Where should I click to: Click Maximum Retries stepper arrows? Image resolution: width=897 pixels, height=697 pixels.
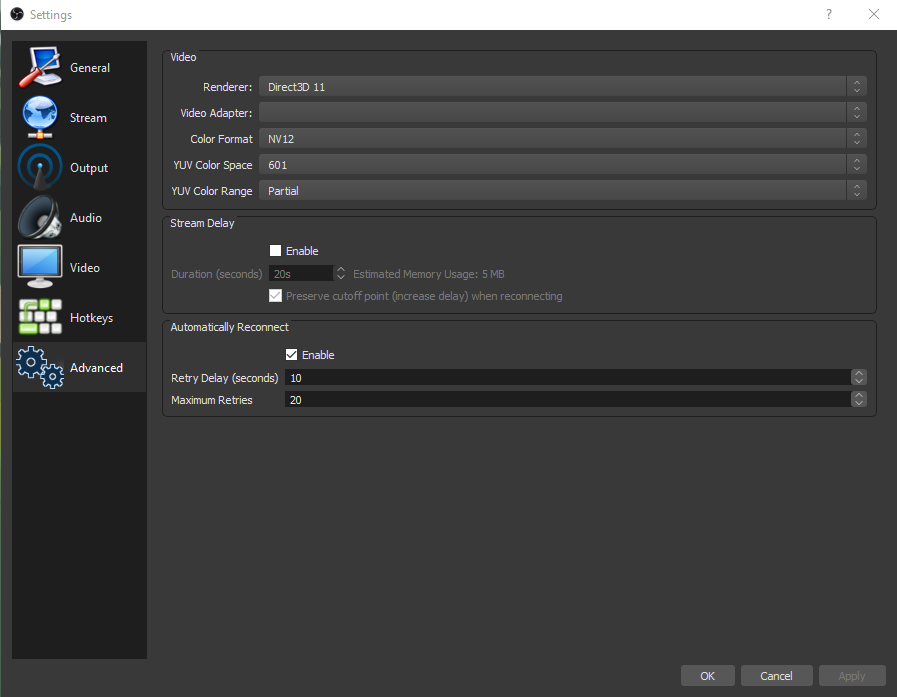click(x=859, y=399)
